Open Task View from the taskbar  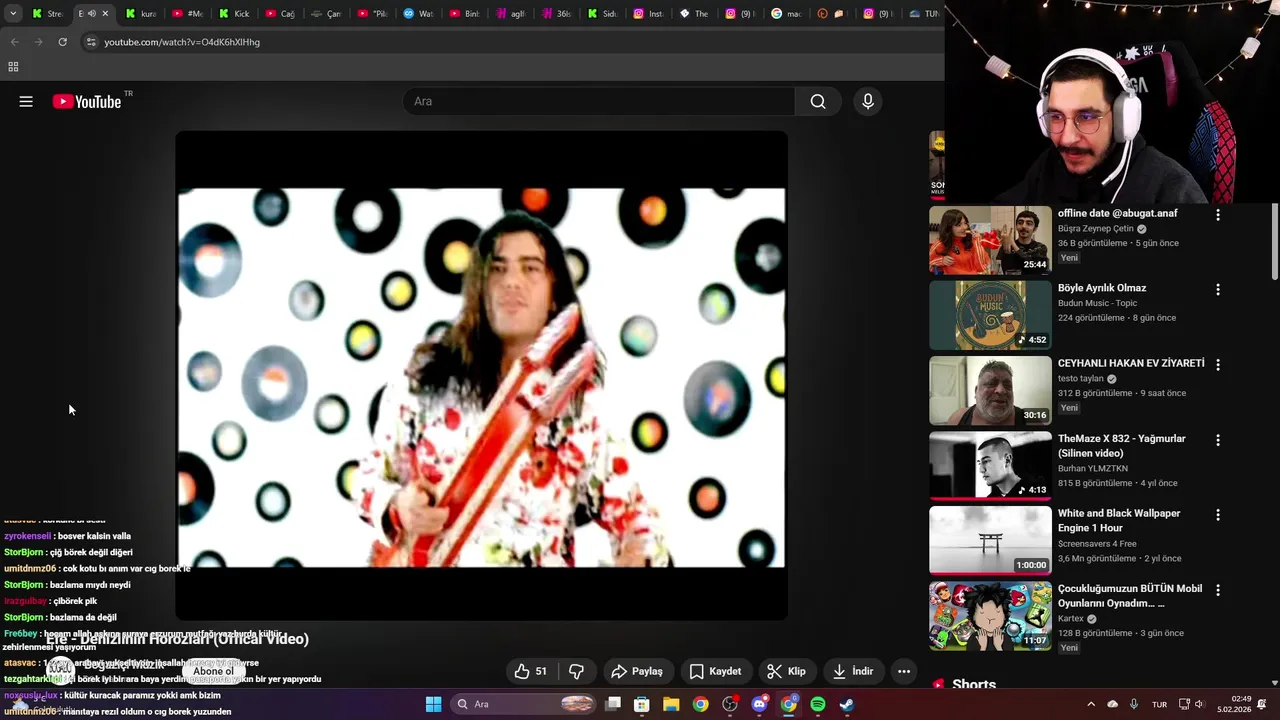tap(613, 704)
